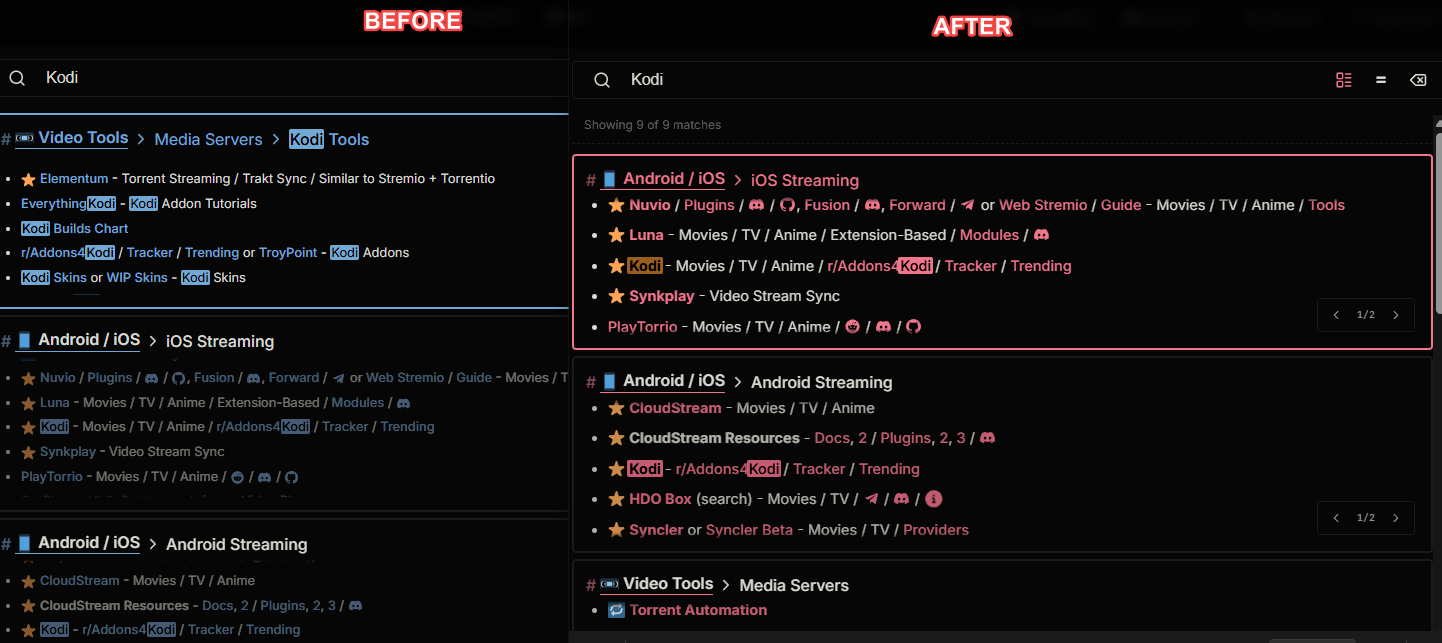Click the 'Showing 9 of 9 matches' text
The width and height of the screenshot is (1442, 643).
pos(652,125)
